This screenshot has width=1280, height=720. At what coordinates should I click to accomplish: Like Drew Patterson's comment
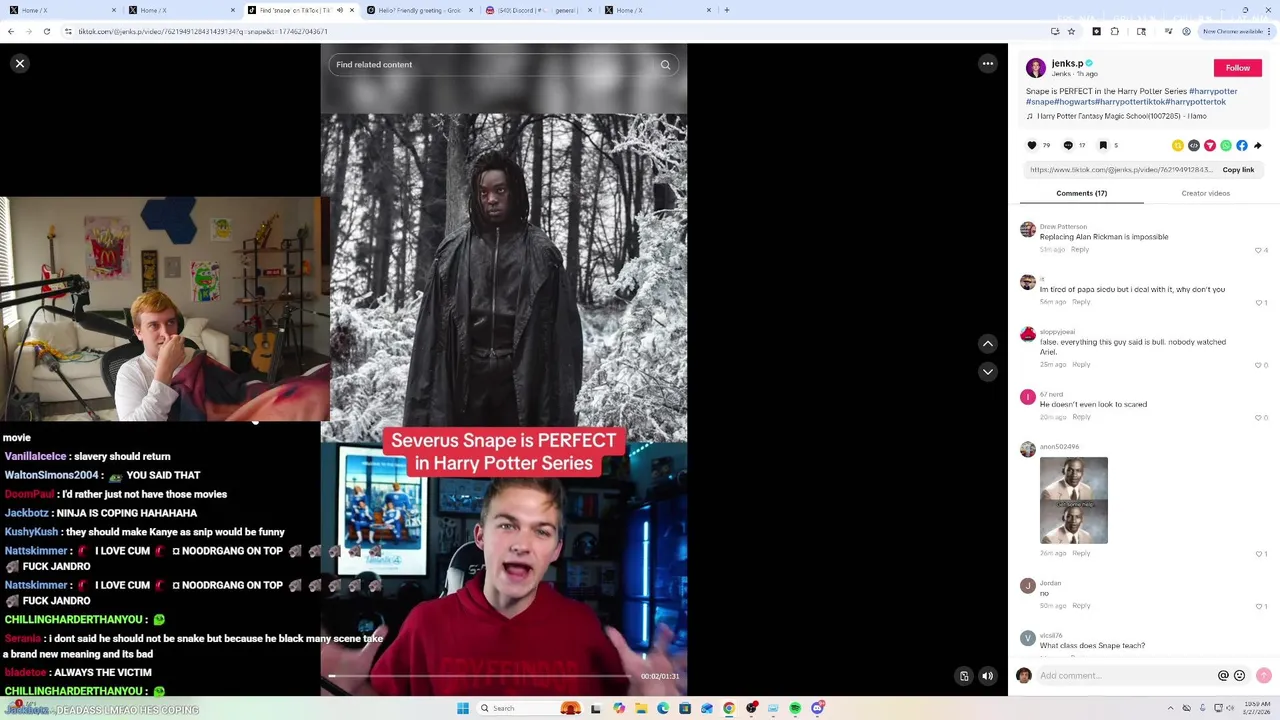coord(1258,250)
